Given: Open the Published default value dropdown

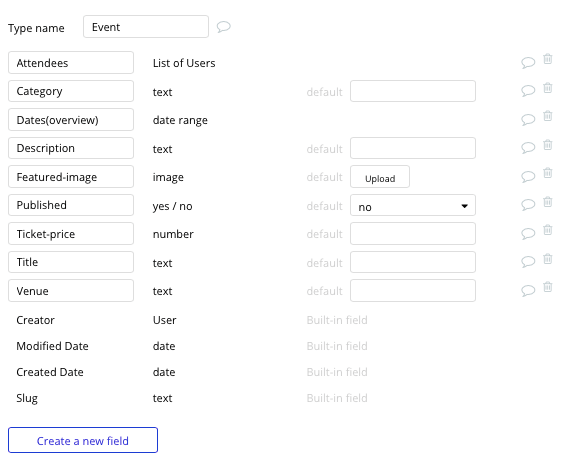Looking at the screenshot, I should (413, 205).
